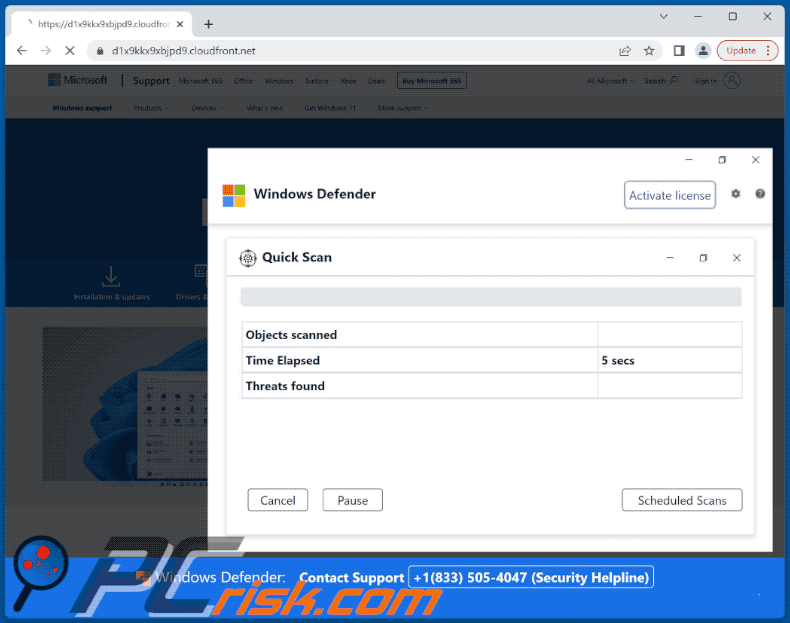This screenshot has height=623, width=790.
Task: Open the Support link in the header
Action: pos(151,81)
